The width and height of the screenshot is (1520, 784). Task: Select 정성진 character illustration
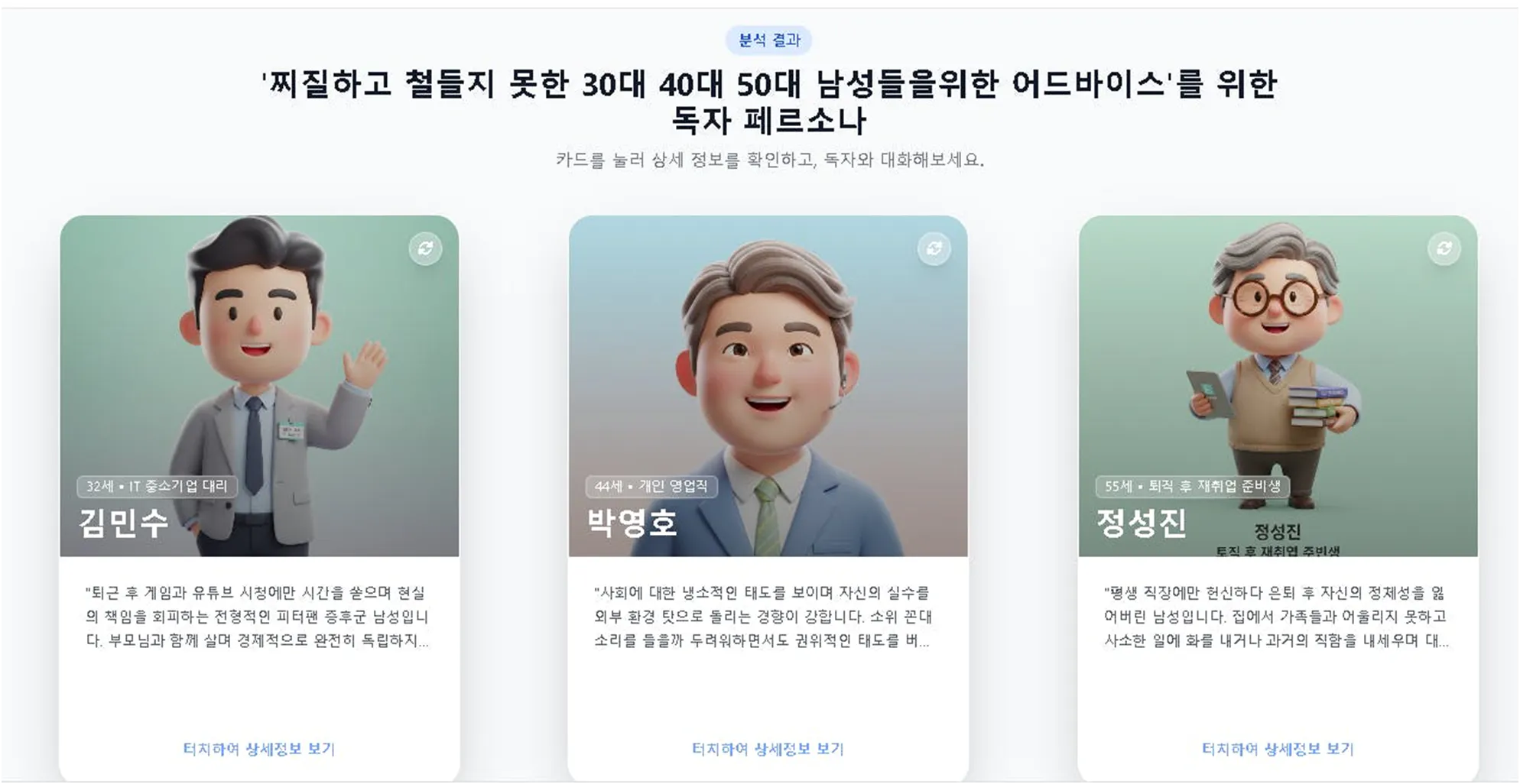coord(1278,386)
